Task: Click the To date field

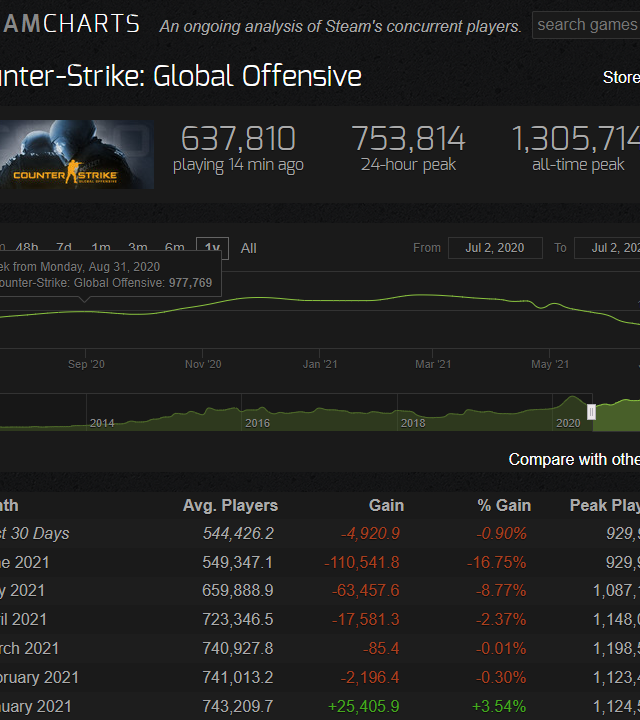Action: (x=612, y=248)
